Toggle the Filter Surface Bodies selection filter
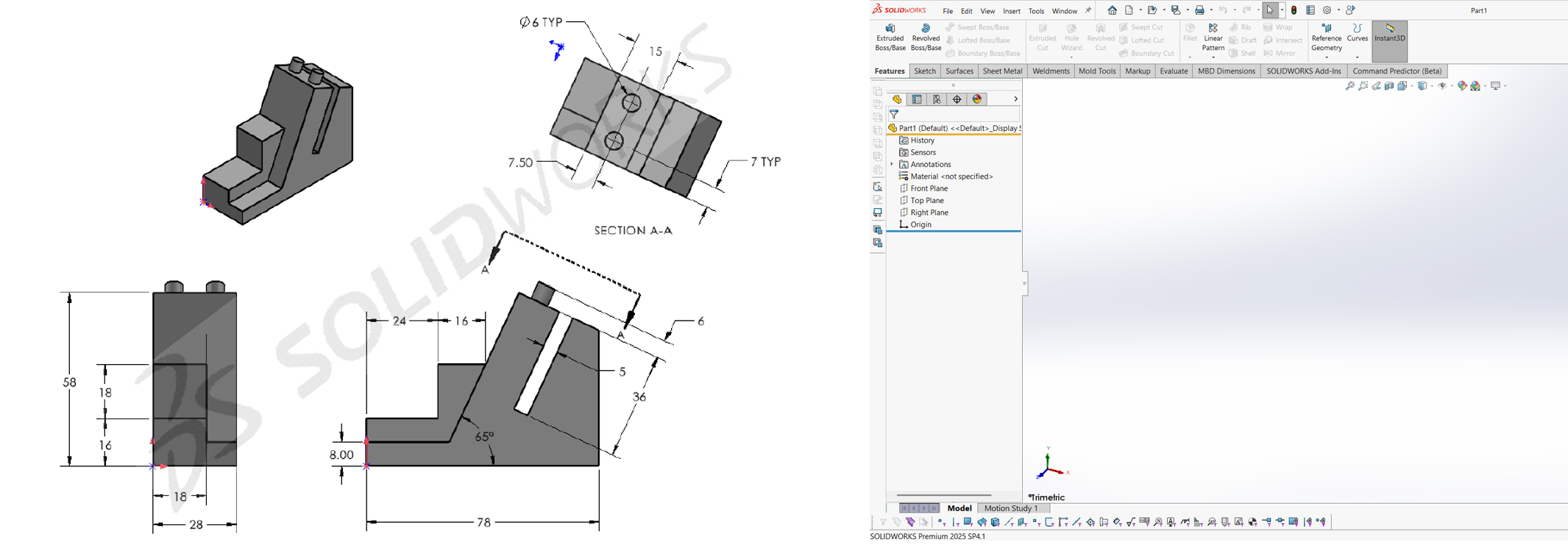 (982, 522)
